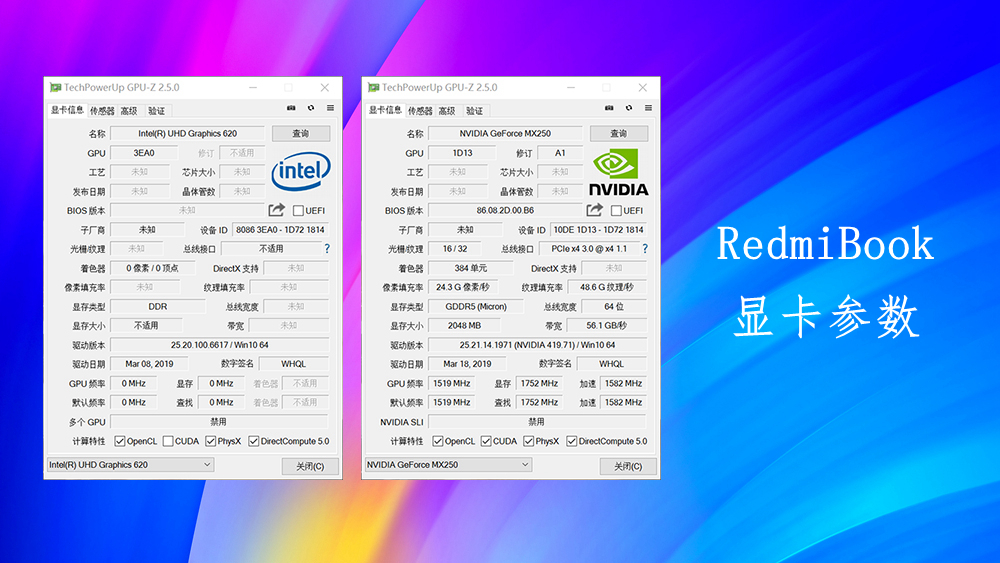
Task: Click the refresh icon in Intel GPU-Z window
Action: click(x=311, y=108)
